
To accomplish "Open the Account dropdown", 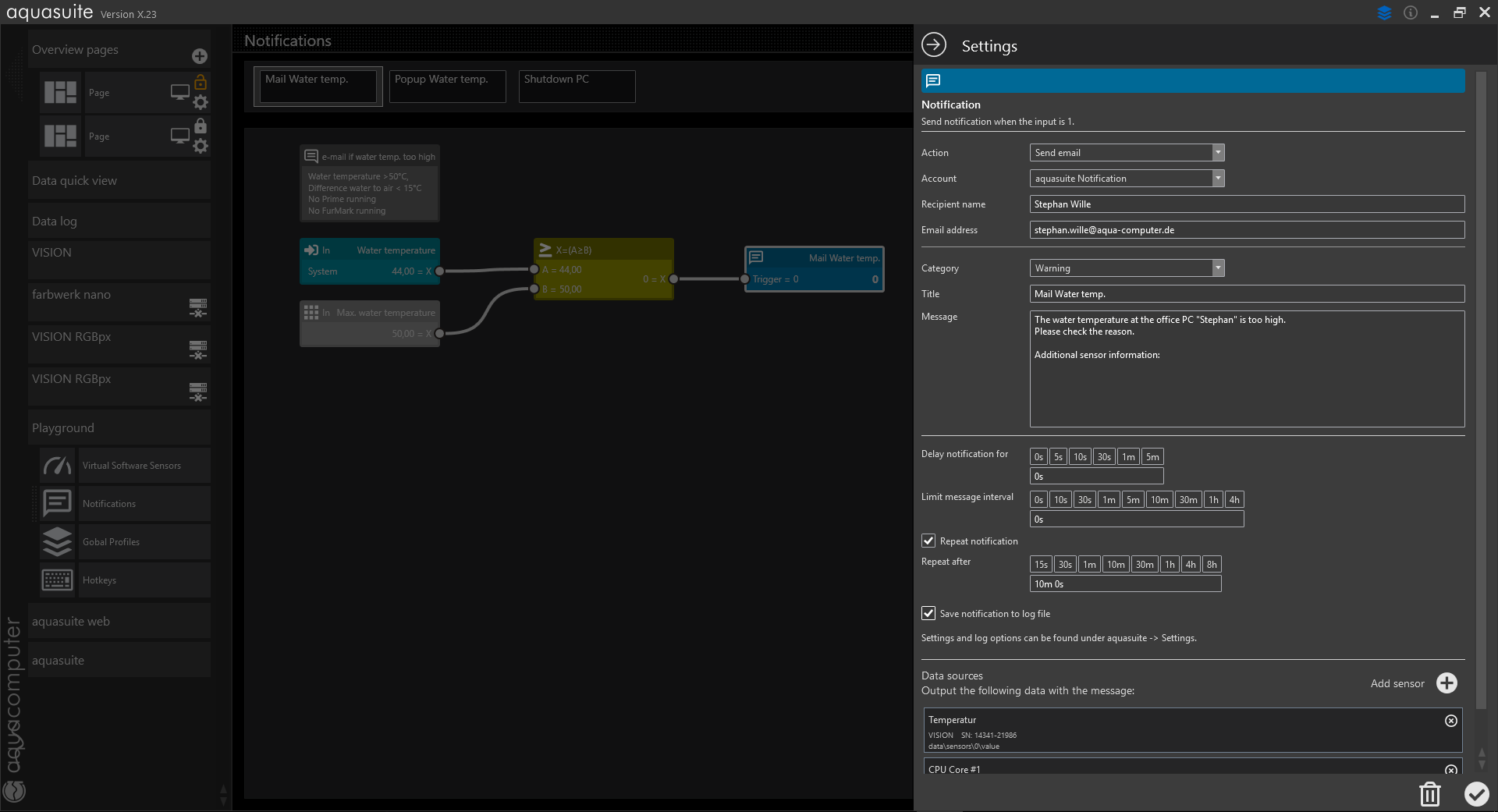I will 1127,179.
